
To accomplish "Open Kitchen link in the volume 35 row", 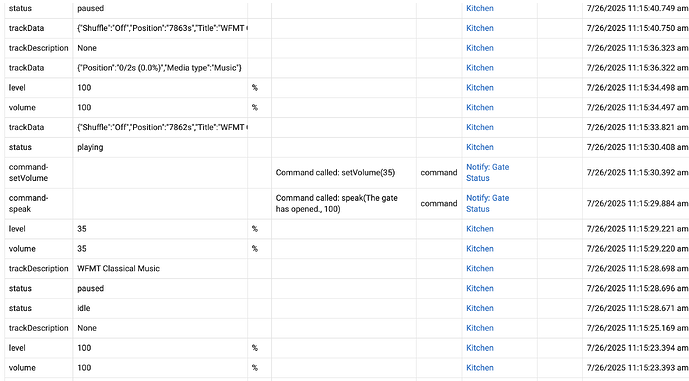I will 480,249.
